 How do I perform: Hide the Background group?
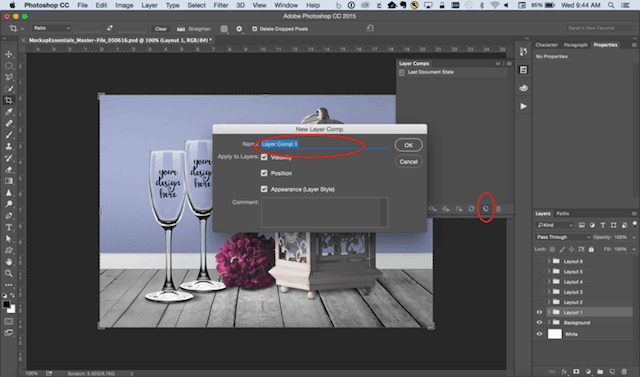(x=539, y=322)
